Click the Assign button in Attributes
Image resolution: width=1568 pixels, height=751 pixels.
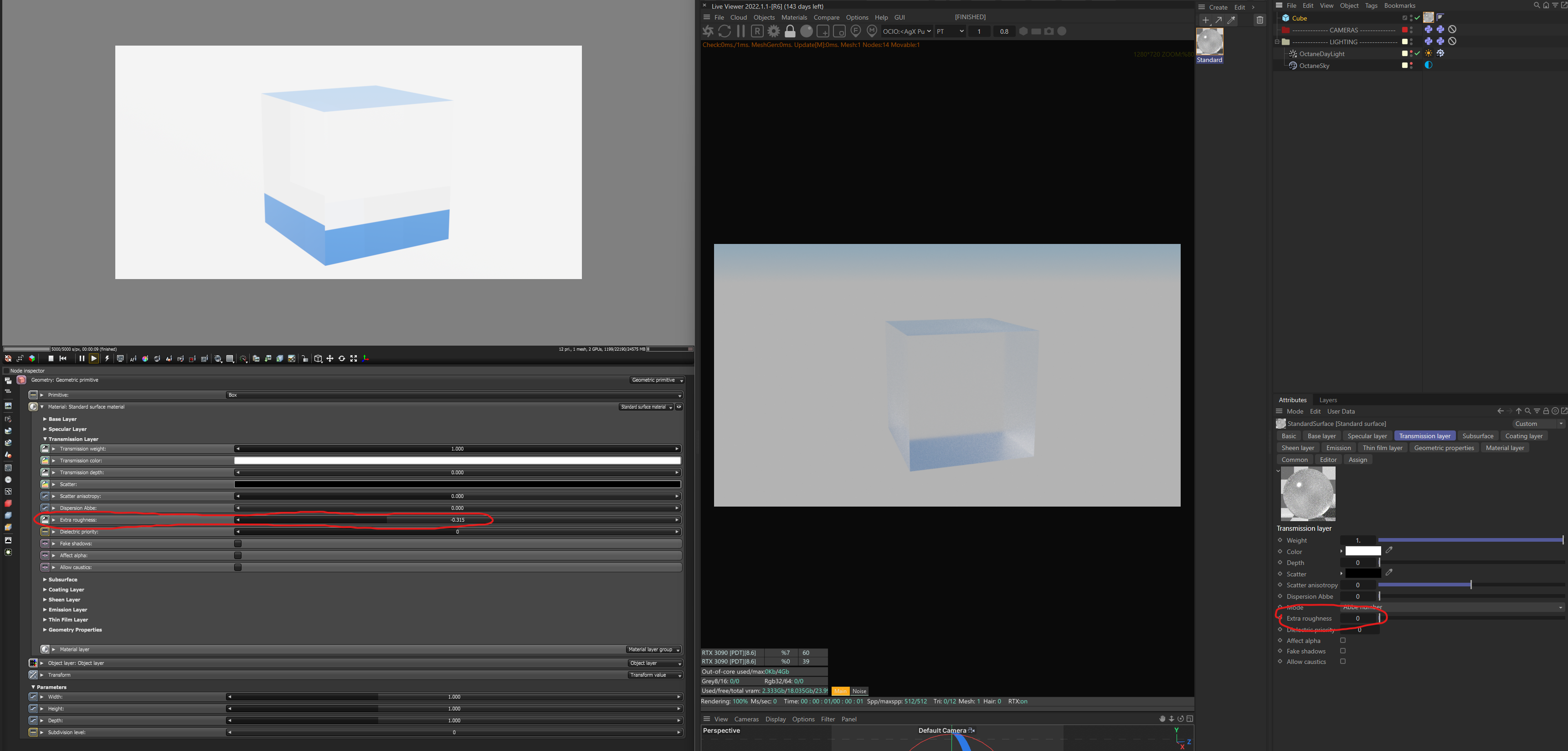(x=1357, y=460)
